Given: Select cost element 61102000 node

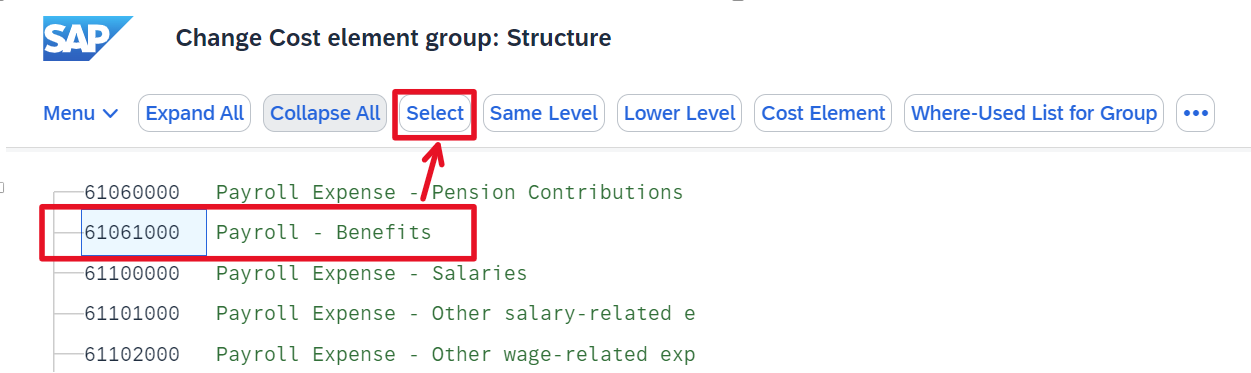Looking at the screenshot, I should 132,354.
